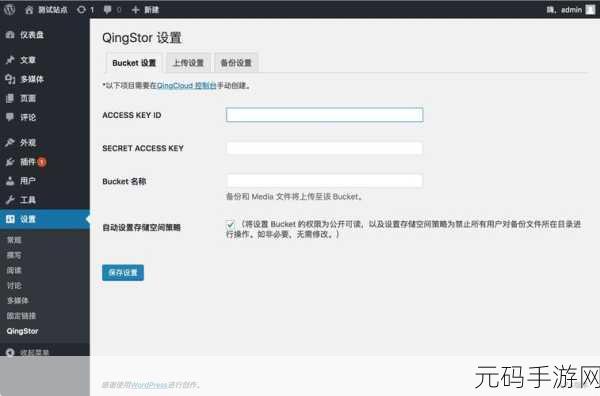
Task: Click the pages document icon
Action: pyautogui.click(x=10, y=98)
